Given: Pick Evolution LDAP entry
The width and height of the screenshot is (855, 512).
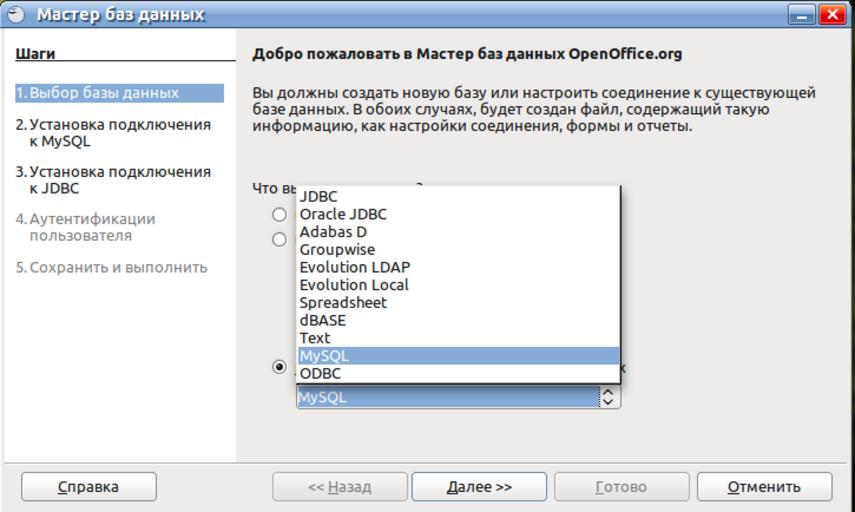Looking at the screenshot, I should pos(354,267).
